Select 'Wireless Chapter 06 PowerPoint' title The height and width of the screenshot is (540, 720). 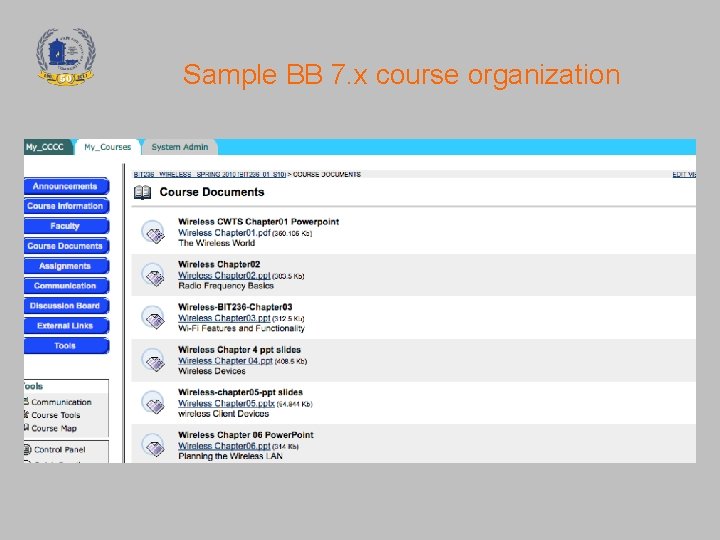246,435
